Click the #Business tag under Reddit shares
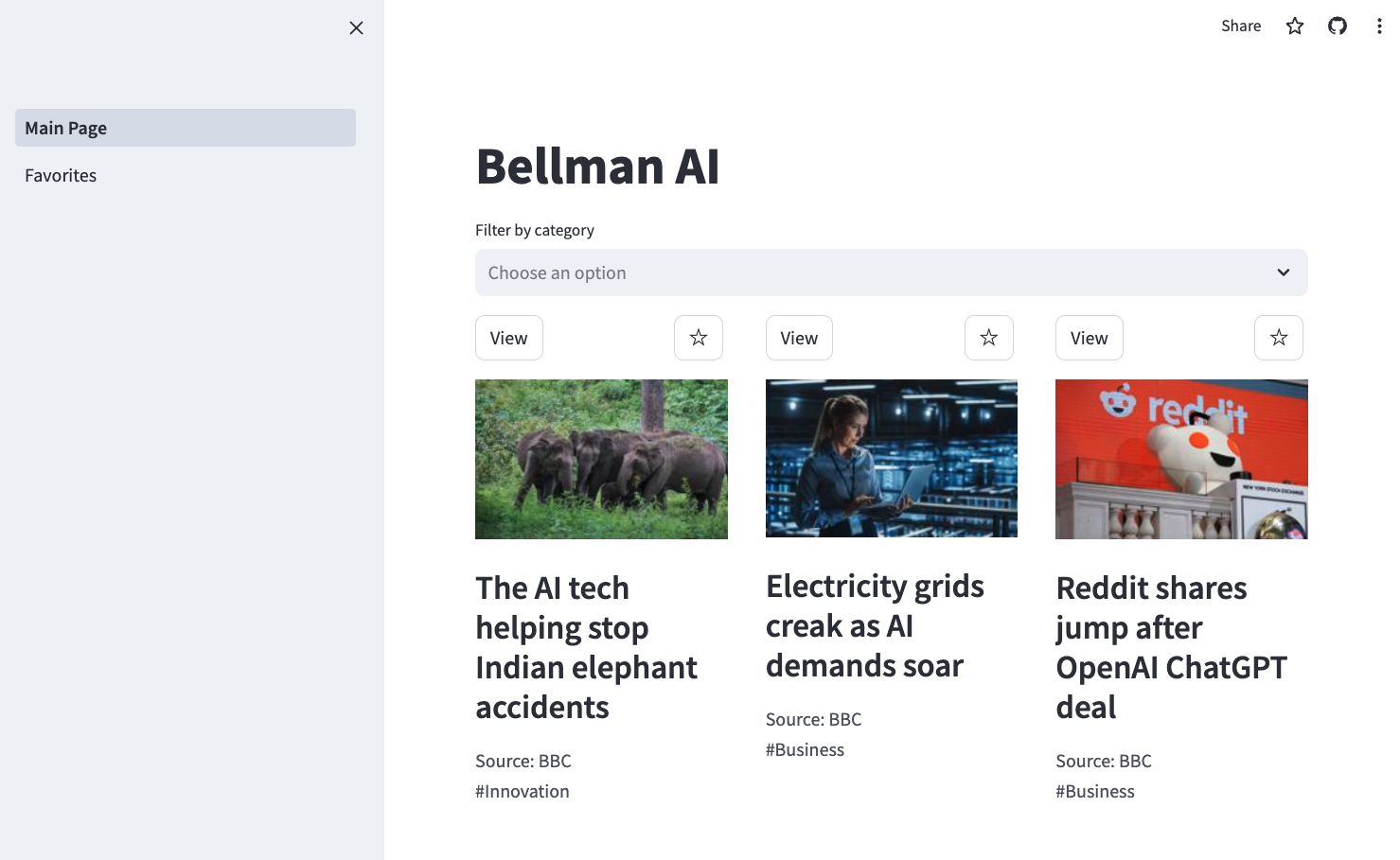This screenshot has width=1400, height=860. pos(1095,792)
